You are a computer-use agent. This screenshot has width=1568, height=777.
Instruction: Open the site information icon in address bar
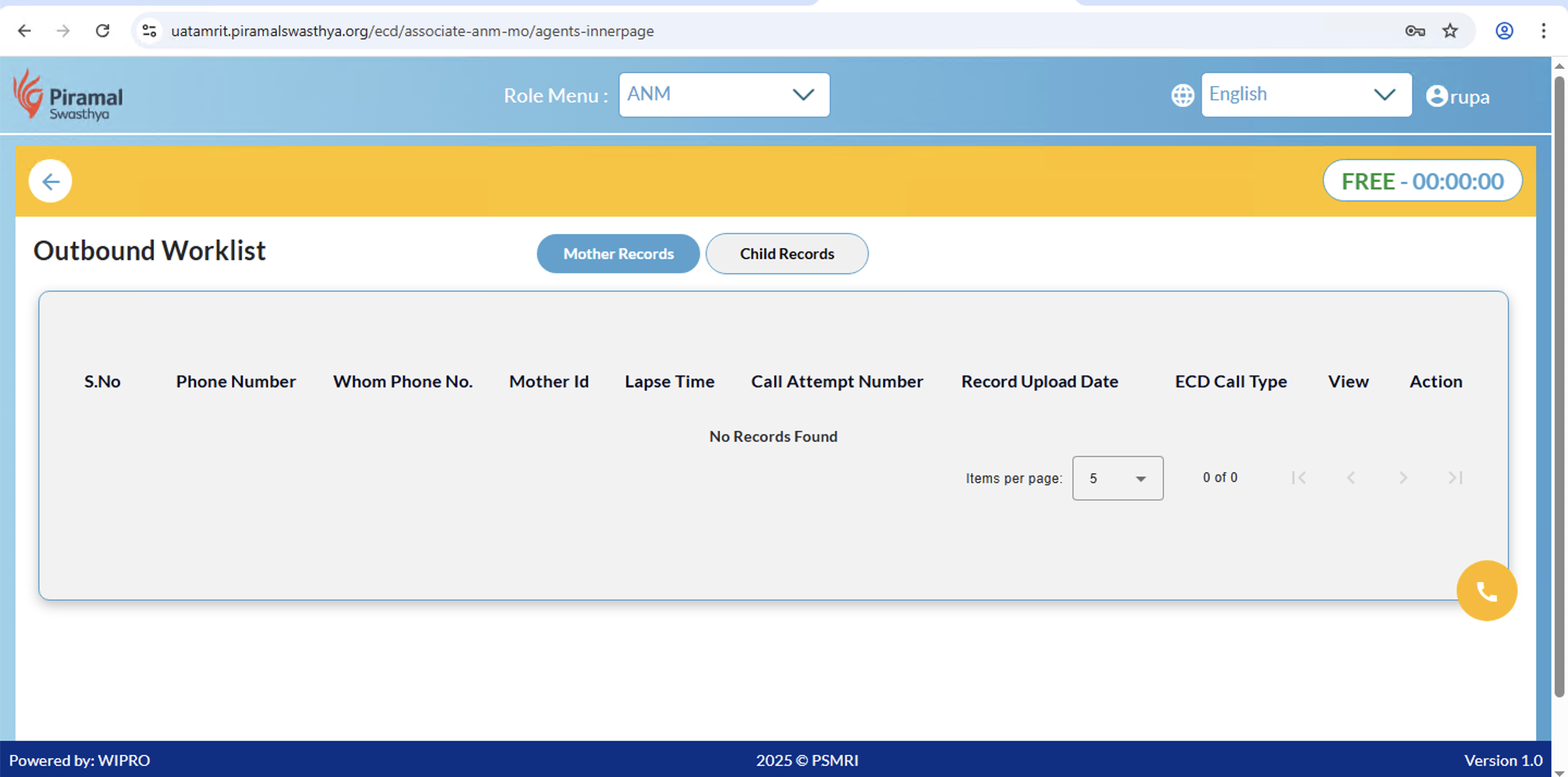[149, 30]
